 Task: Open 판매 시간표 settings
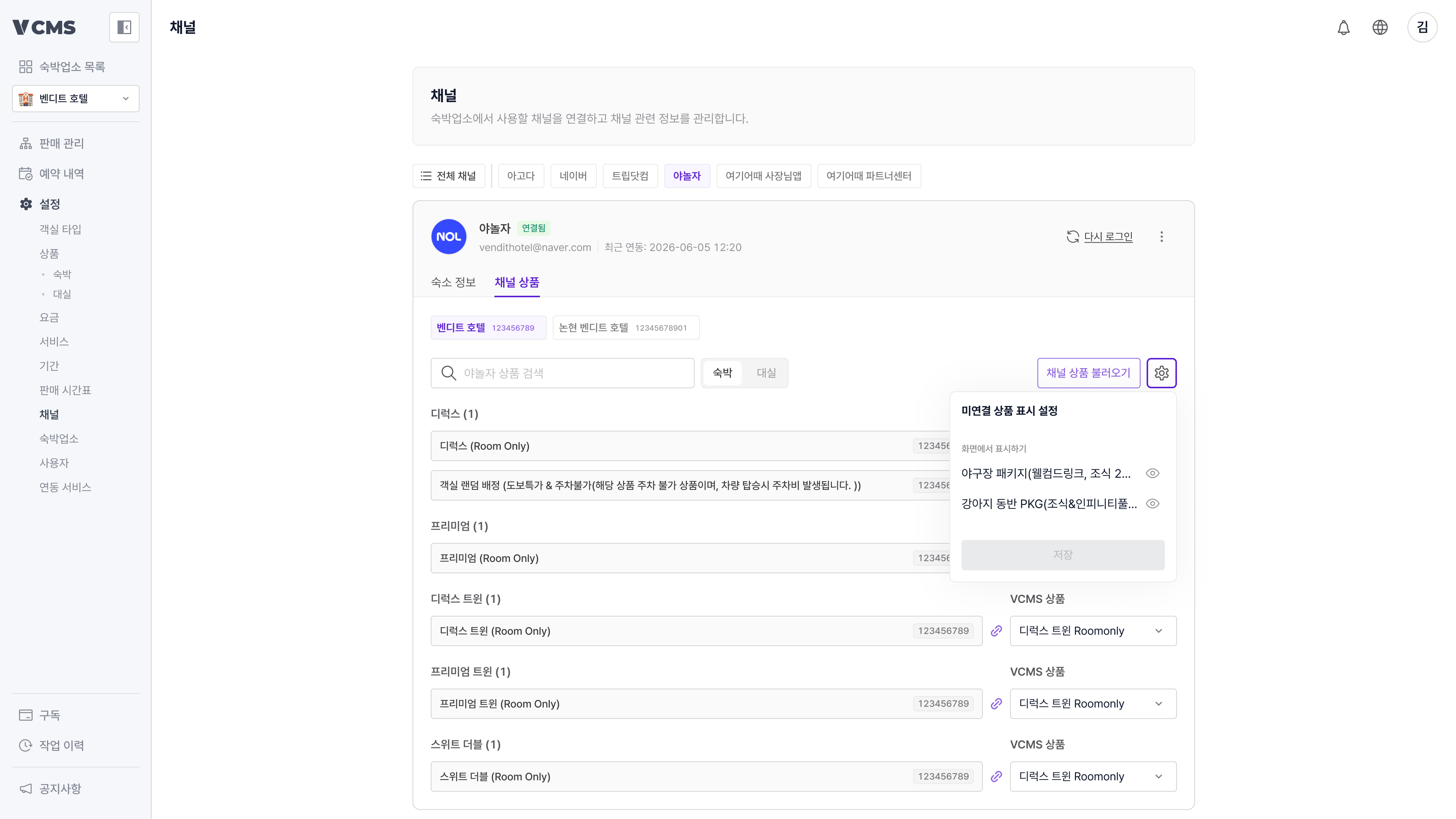(x=65, y=391)
